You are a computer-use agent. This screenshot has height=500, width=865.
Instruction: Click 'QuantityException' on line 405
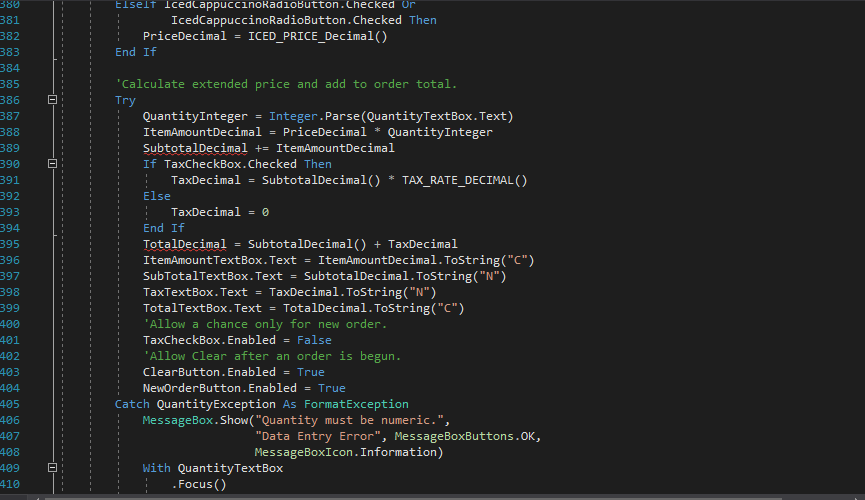(x=216, y=405)
